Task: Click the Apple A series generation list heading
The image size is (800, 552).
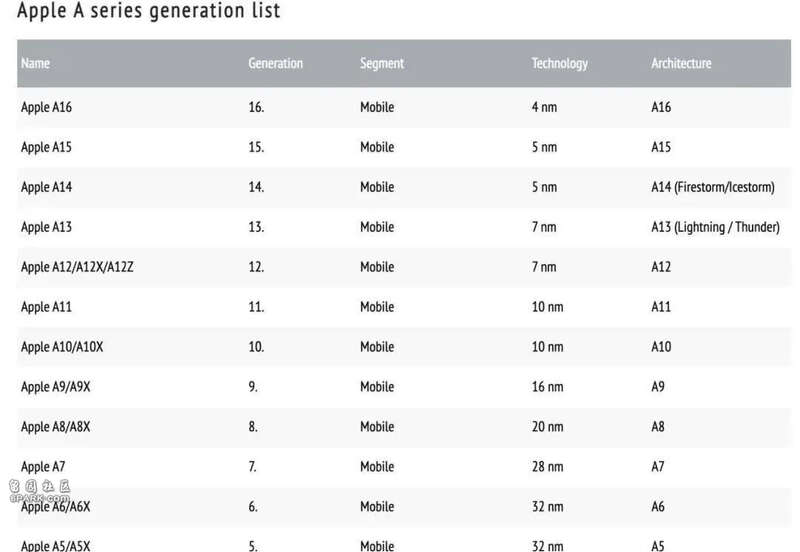Action: click(148, 10)
